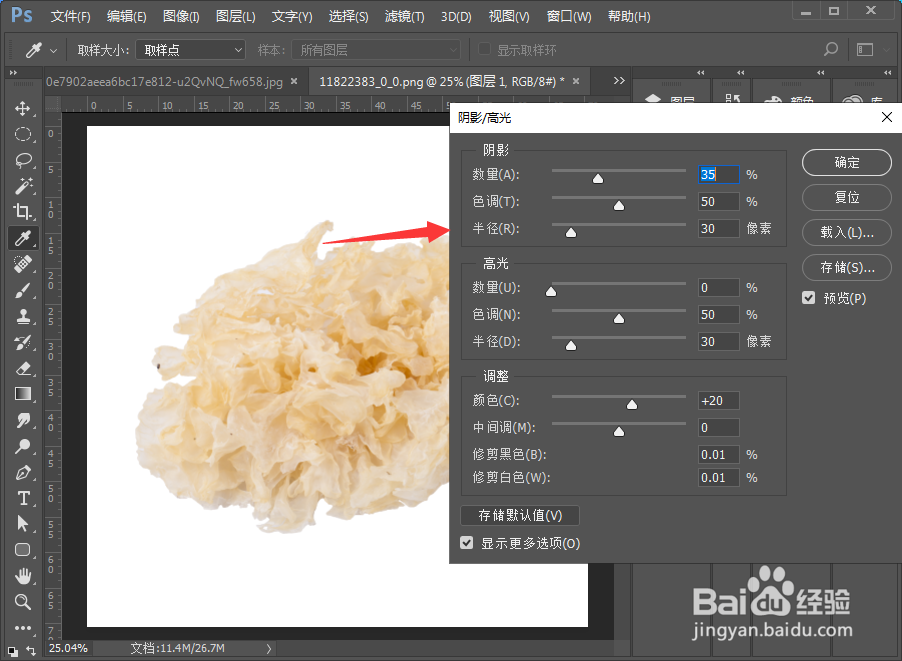The height and width of the screenshot is (661, 902).
Task: Select the Healing Brush tool
Action: (x=23, y=264)
